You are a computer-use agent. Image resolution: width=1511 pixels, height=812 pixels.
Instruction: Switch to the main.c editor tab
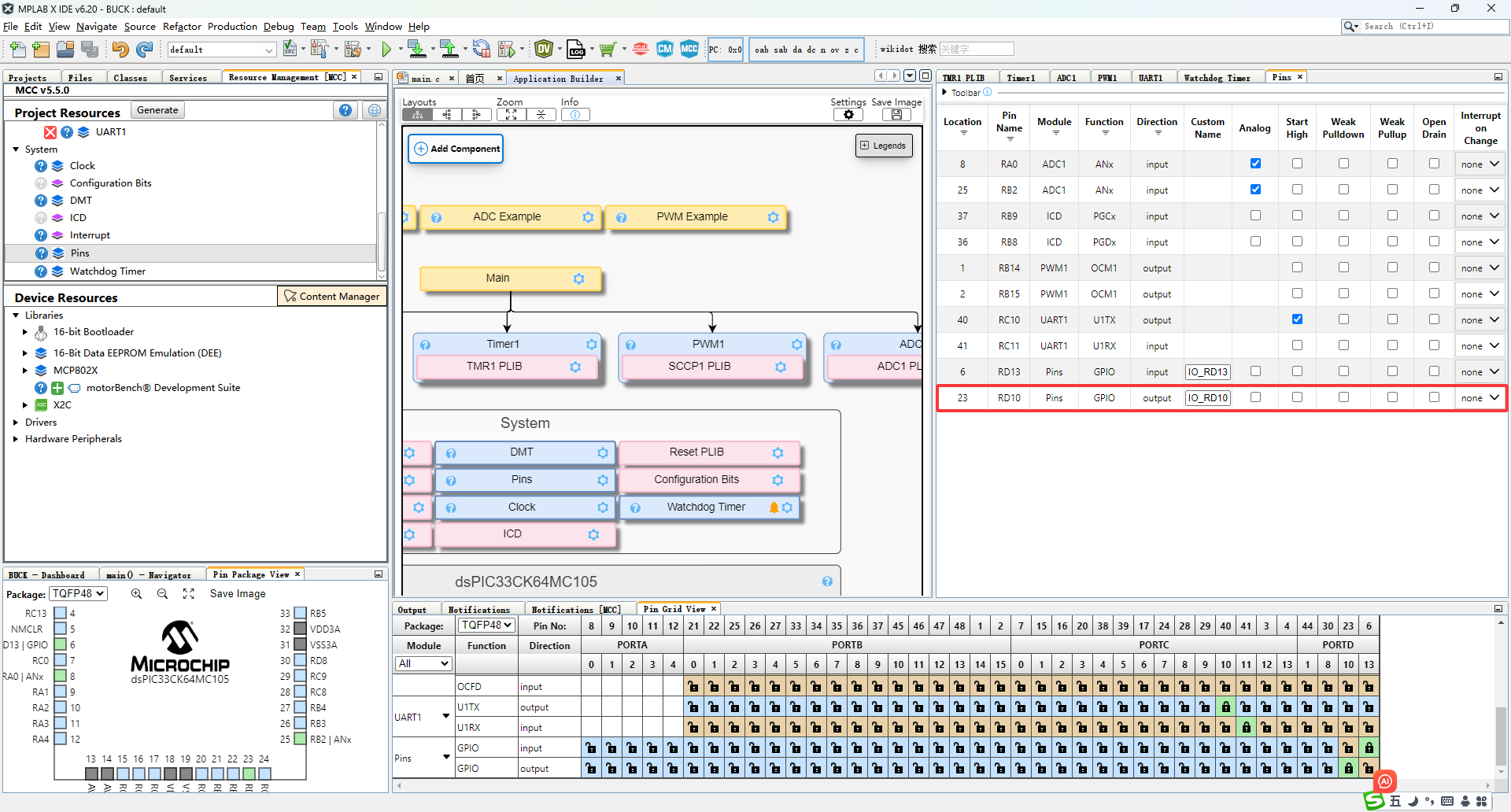[x=425, y=79]
